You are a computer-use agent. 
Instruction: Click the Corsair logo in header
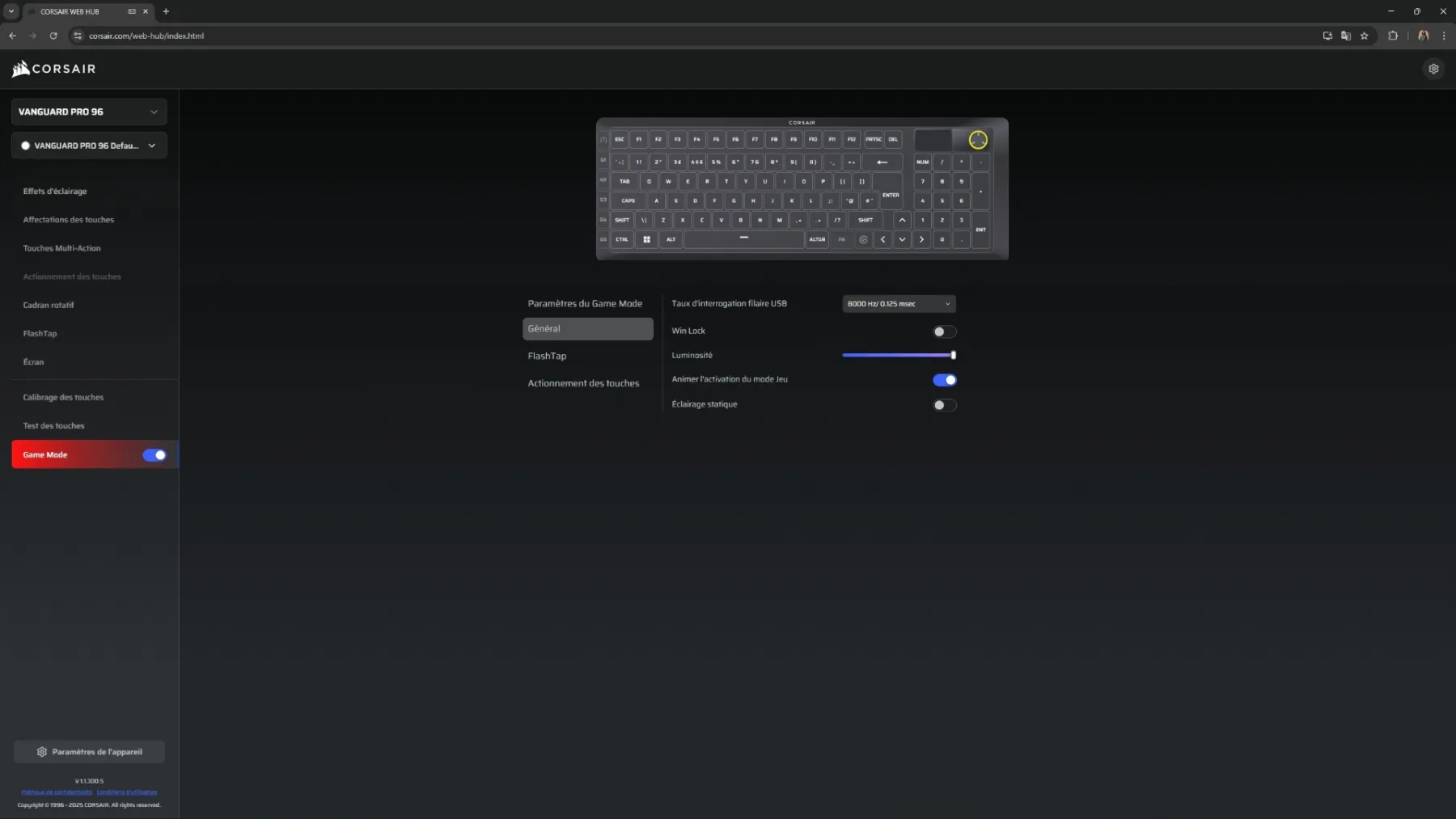click(x=54, y=69)
